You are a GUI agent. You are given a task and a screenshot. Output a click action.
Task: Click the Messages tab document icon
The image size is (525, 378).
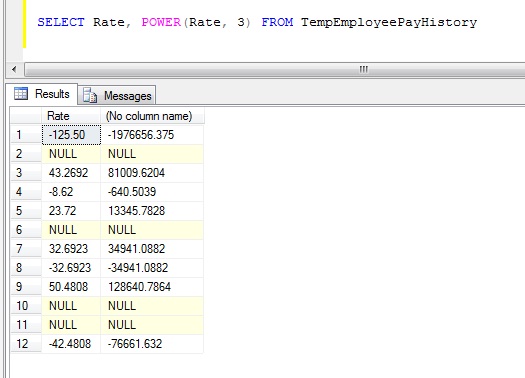(x=90, y=95)
